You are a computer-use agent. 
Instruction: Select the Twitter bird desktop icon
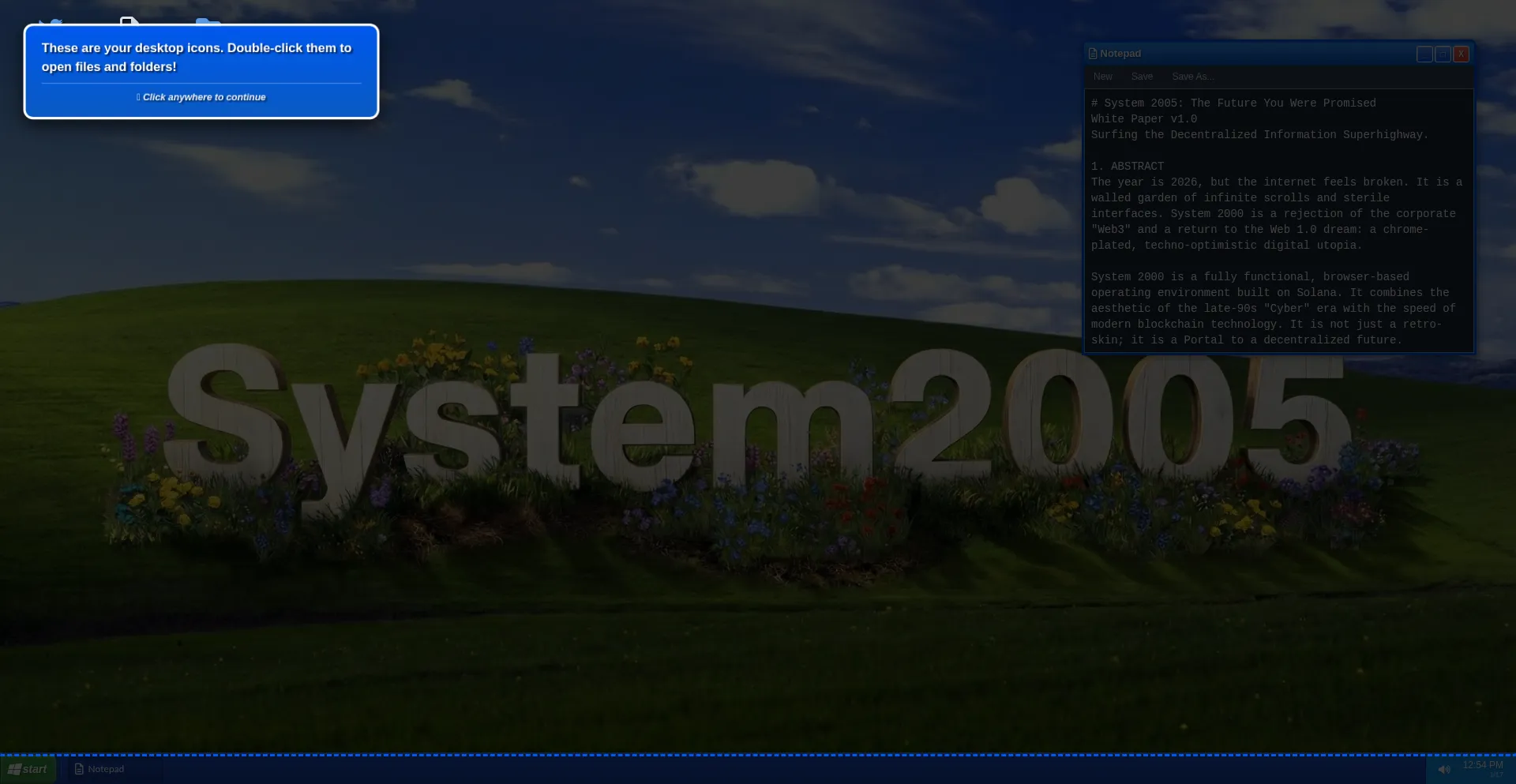51,22
